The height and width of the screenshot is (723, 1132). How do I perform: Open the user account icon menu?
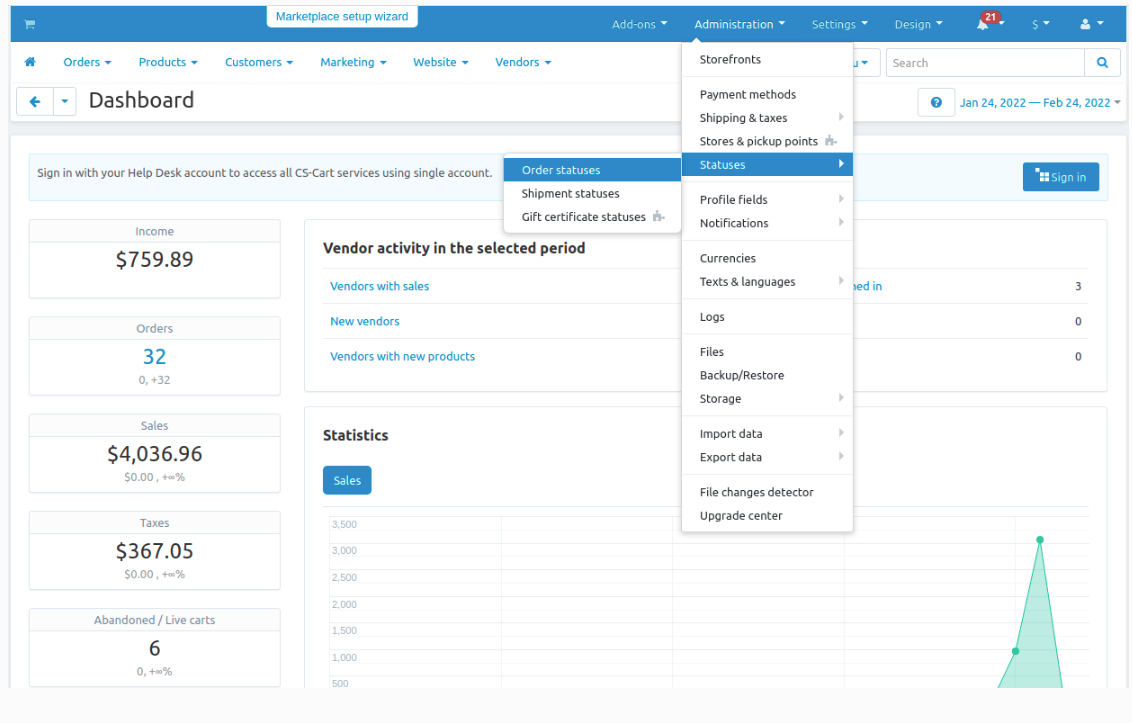coord(1092,24)
